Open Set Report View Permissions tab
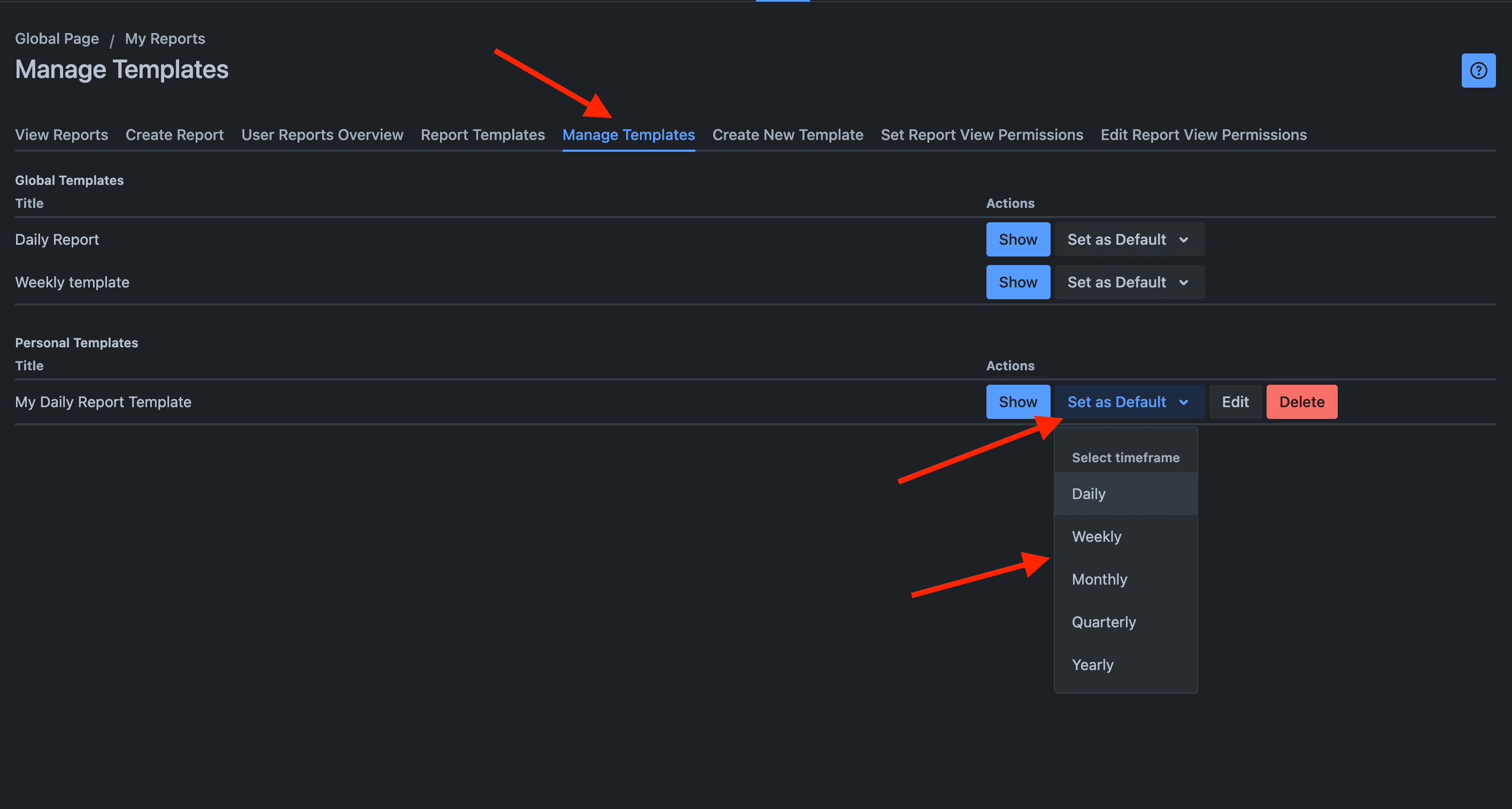 click(x=982, y=135)
